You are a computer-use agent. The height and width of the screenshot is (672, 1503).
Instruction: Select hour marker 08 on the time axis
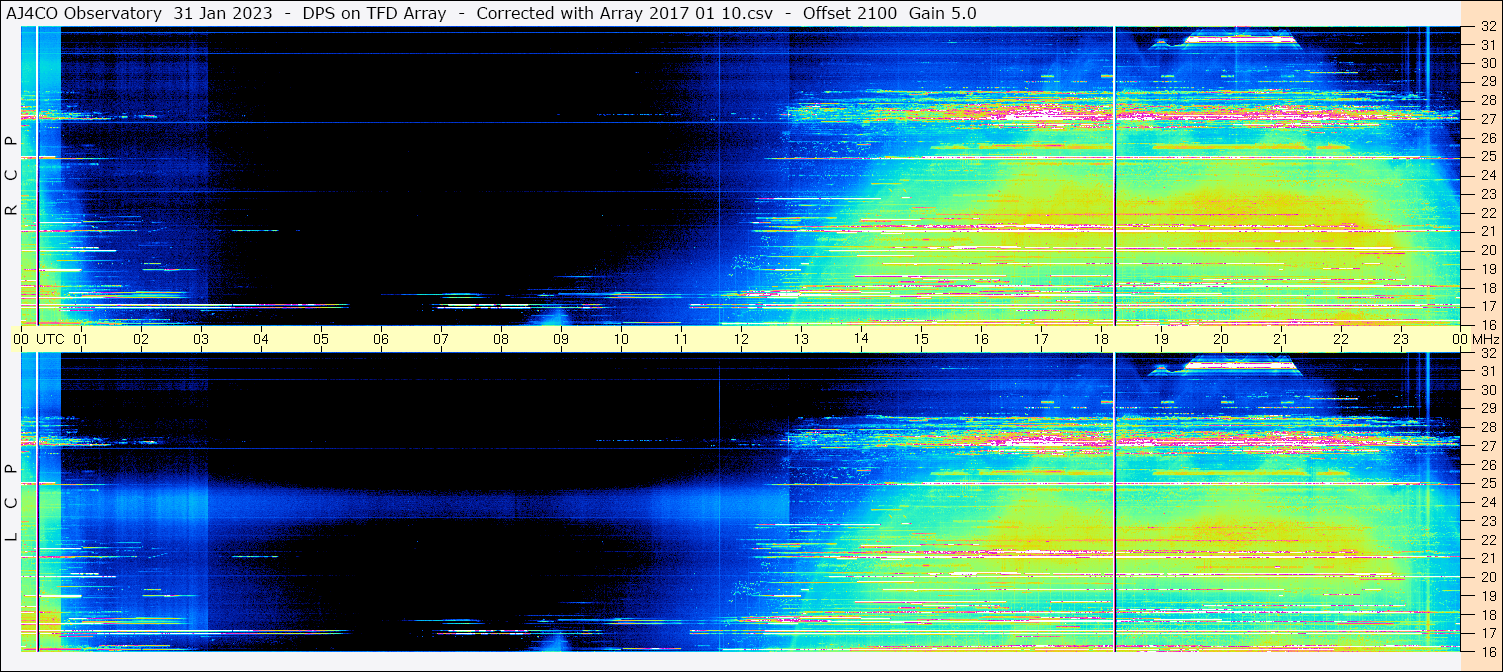pyautogui.click(x=501, y=339)
